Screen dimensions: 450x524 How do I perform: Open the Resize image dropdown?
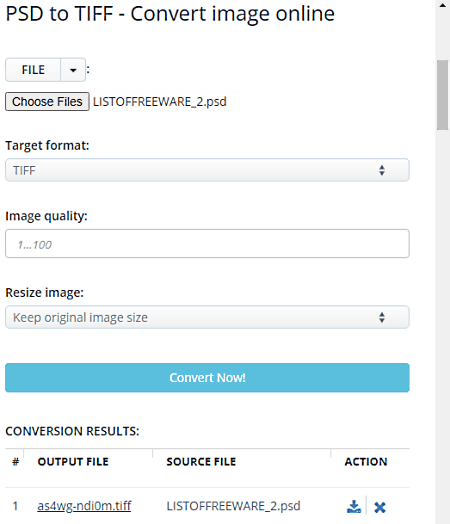point(207,317)
